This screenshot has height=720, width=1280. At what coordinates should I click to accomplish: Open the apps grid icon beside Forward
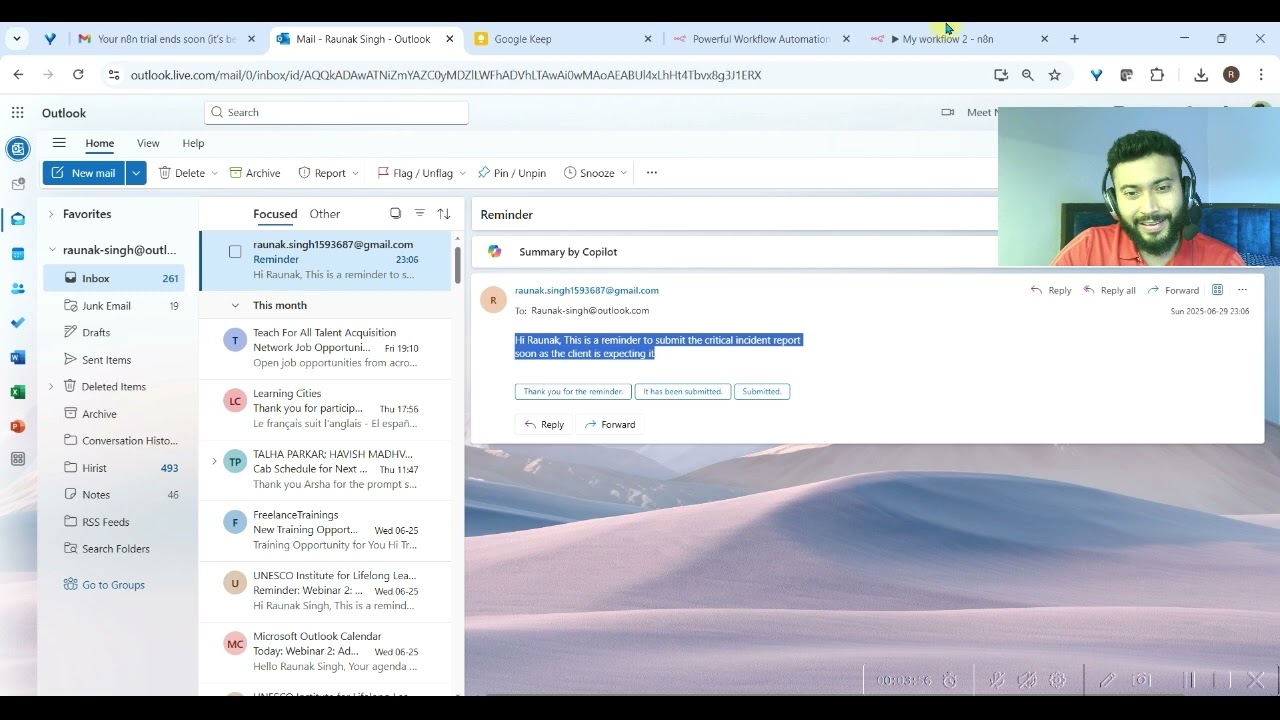click(x=1217, y=290)
